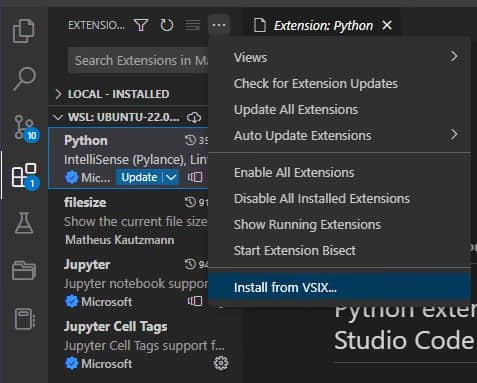Image resolution: width=477 pixels, height=383 pixels.
Task: Focus the Search Extensions input field
Action: [x=138, y=60]
